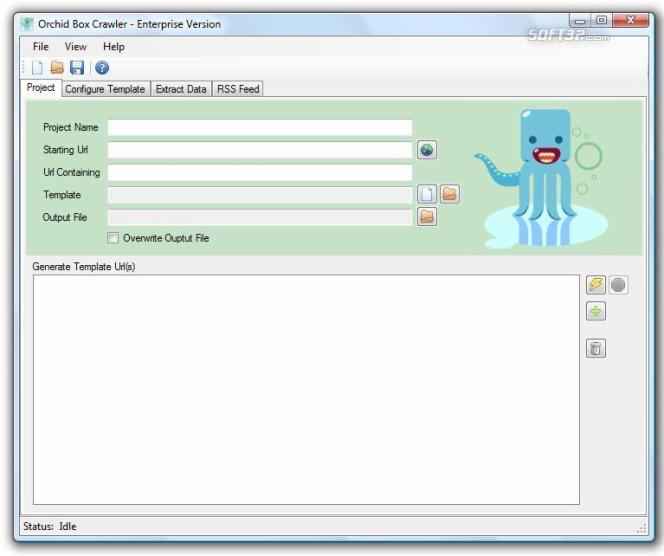
Task: Click inside the Generate Template Url(s) list
Action: click(306, 390)
